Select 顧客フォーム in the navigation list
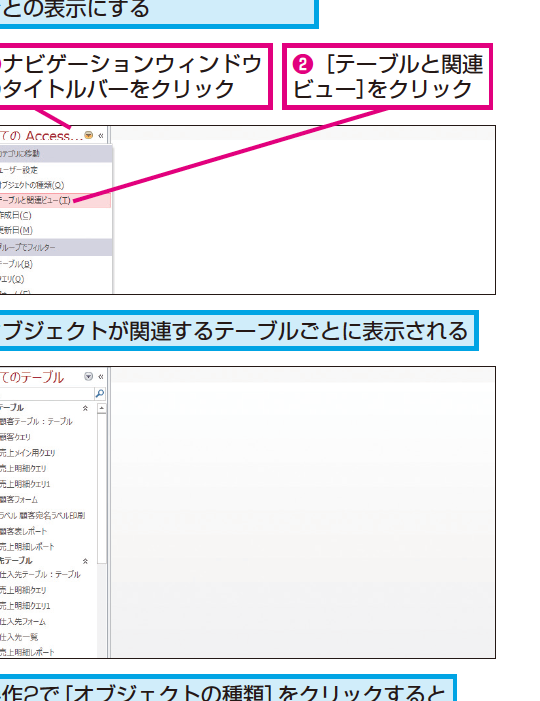Screen dimensions: 540x701 [x=19, y=500]
